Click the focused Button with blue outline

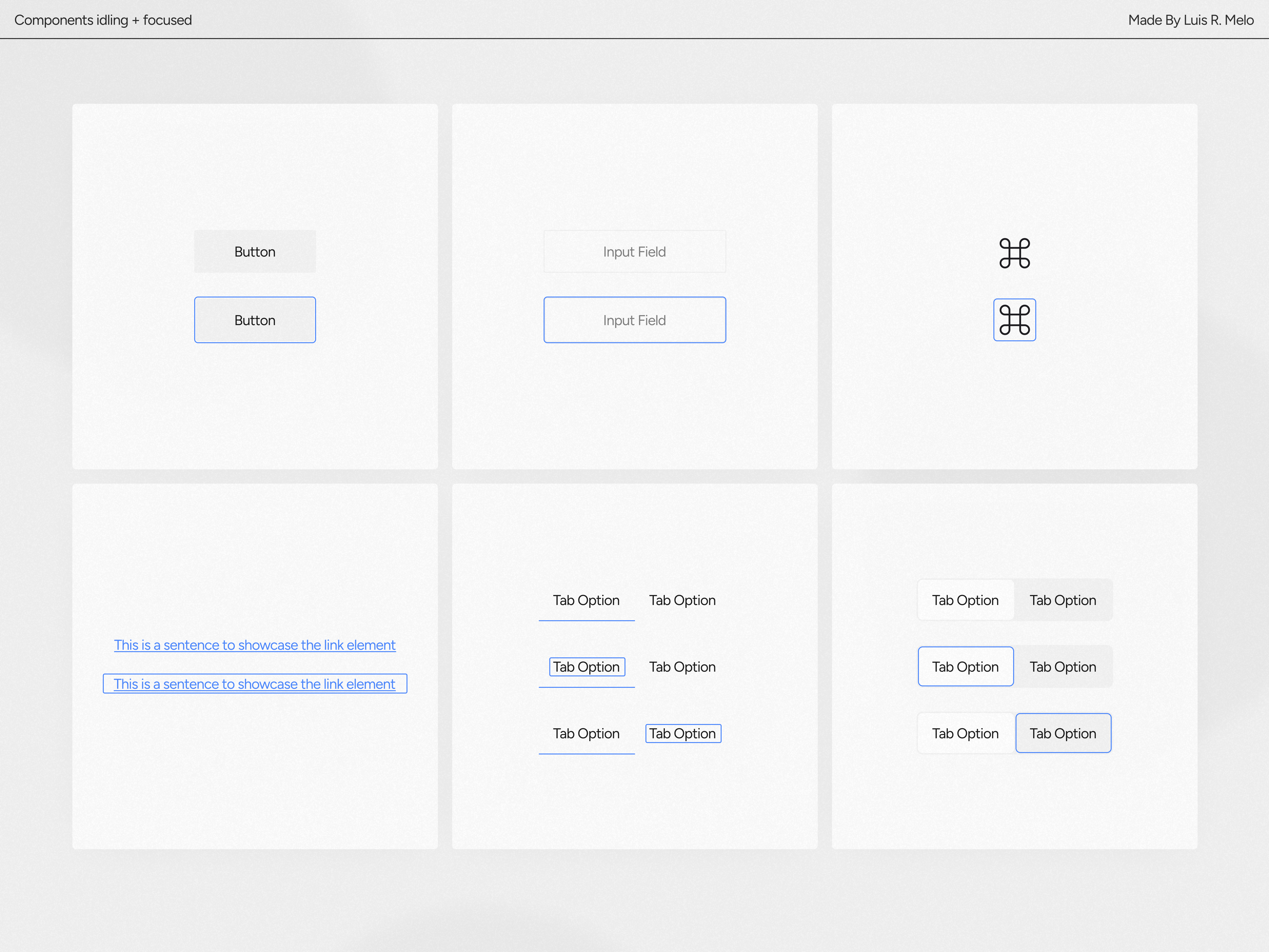click(255, 320)
